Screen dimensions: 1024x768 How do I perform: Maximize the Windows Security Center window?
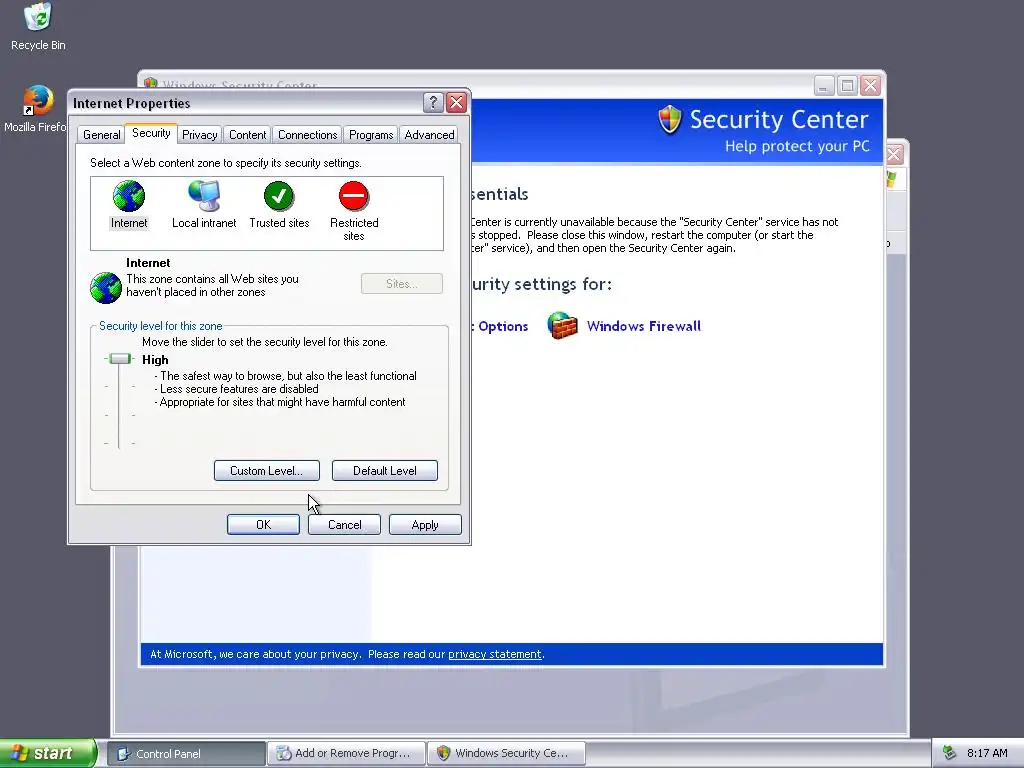(x=847, y=86)
